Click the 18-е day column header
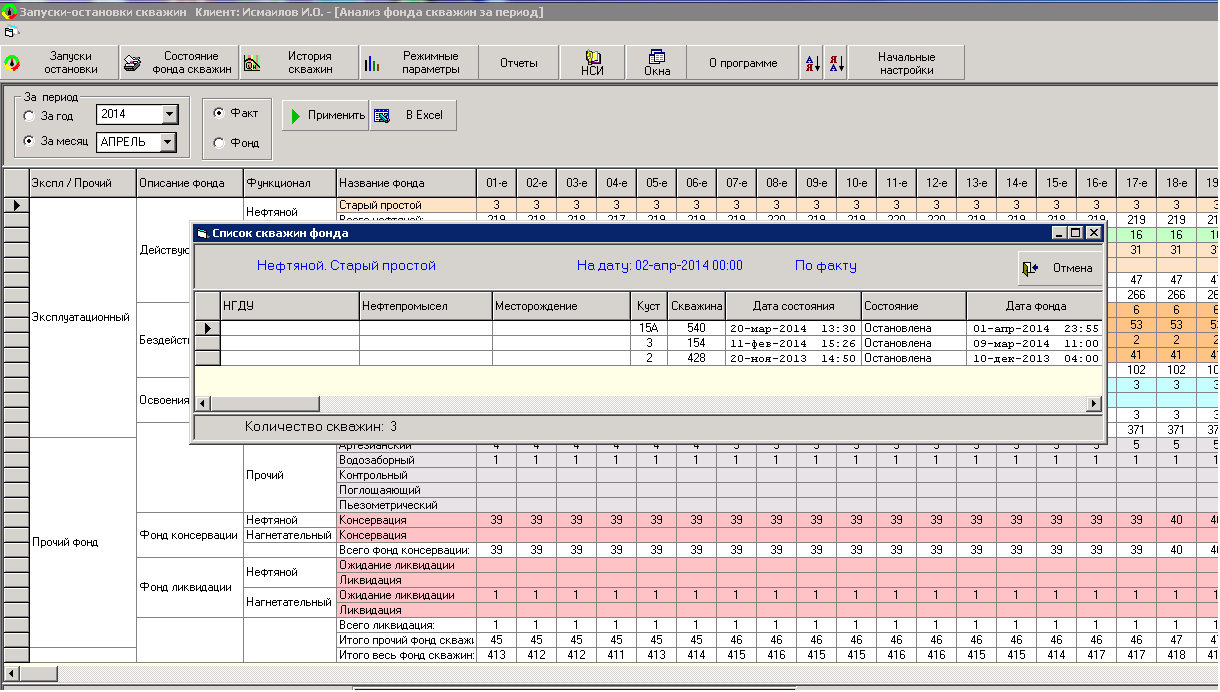Image resolution: width=1220 pixels, height=692 pixels. 1176,183
